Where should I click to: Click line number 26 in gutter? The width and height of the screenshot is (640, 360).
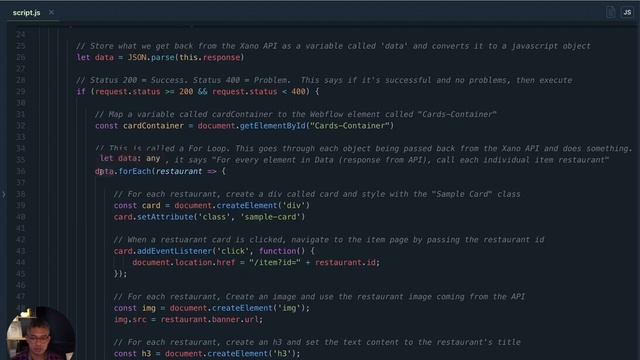coord(21,58)
